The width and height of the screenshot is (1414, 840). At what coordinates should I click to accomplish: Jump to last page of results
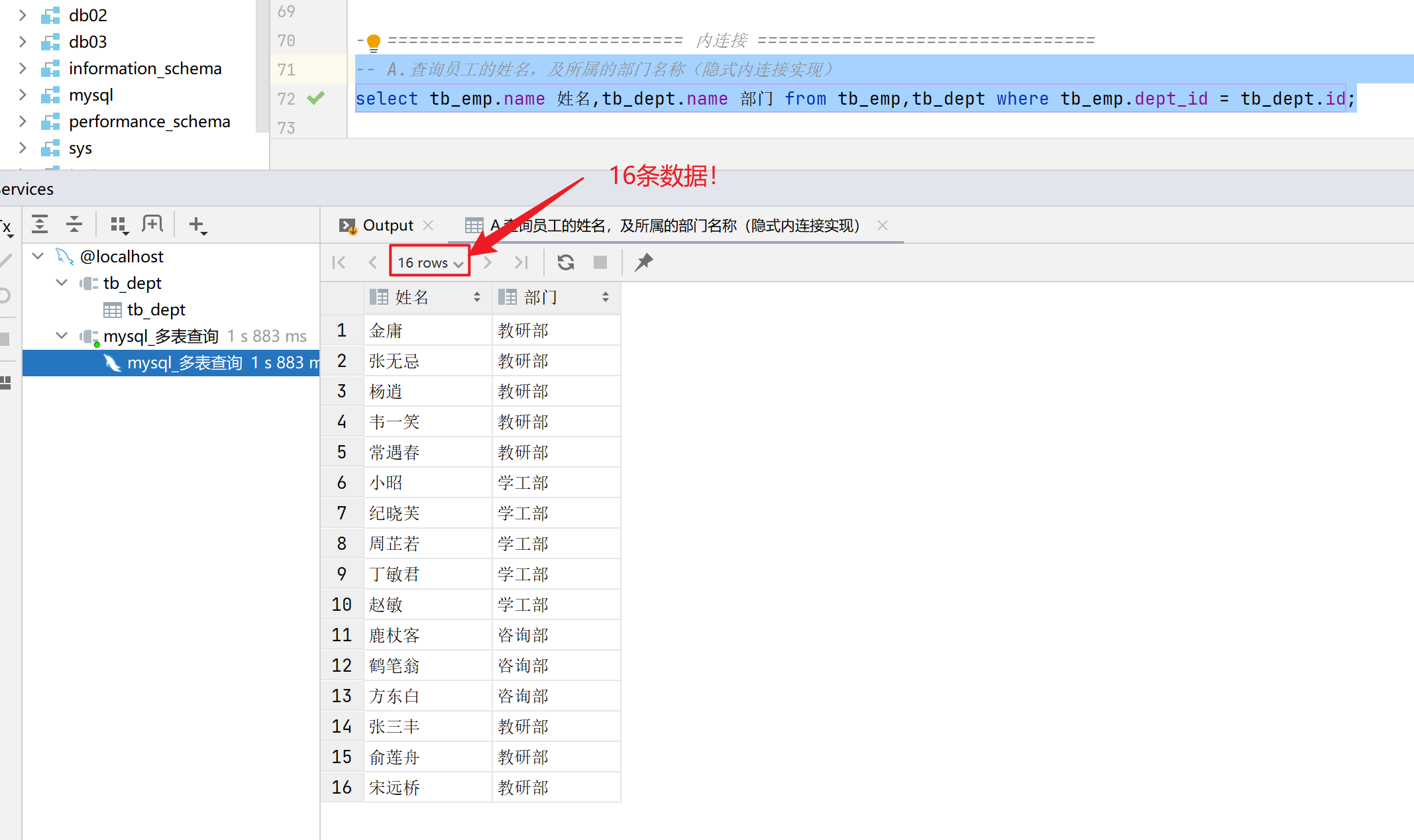click(x=521, y=262)
